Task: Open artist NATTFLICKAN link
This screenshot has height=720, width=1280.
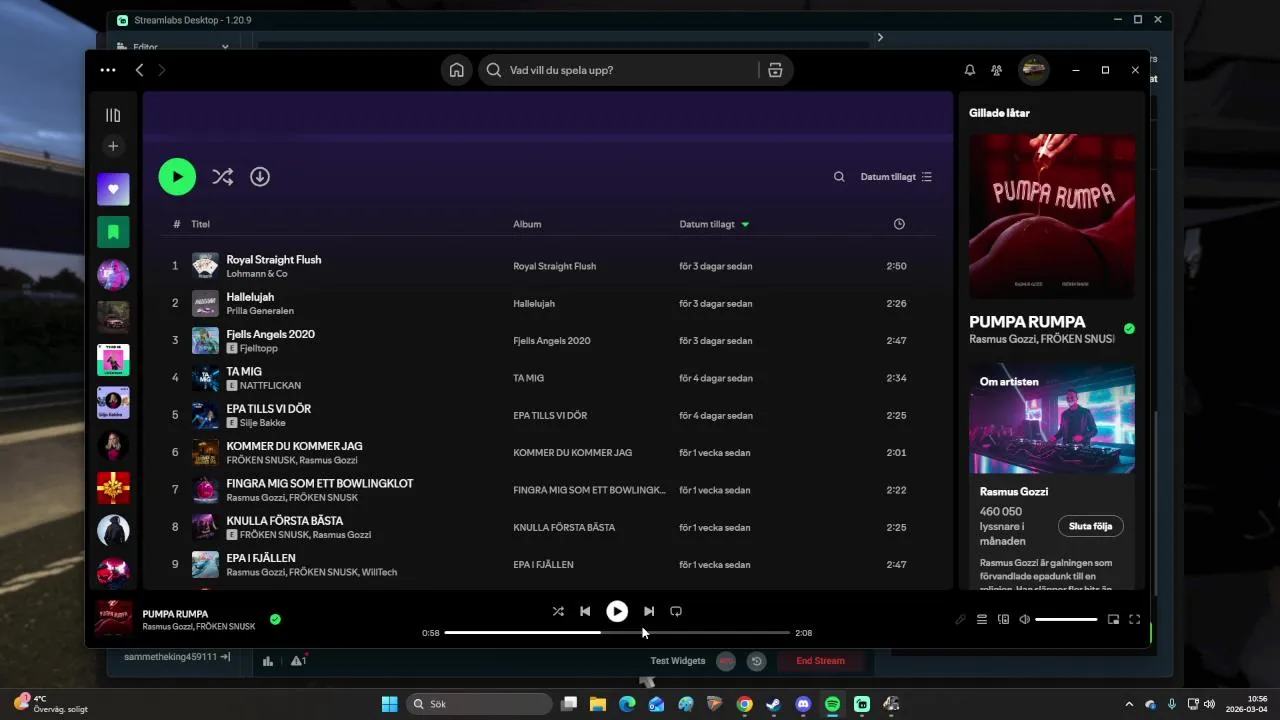Action: click(x=270, y=385)
